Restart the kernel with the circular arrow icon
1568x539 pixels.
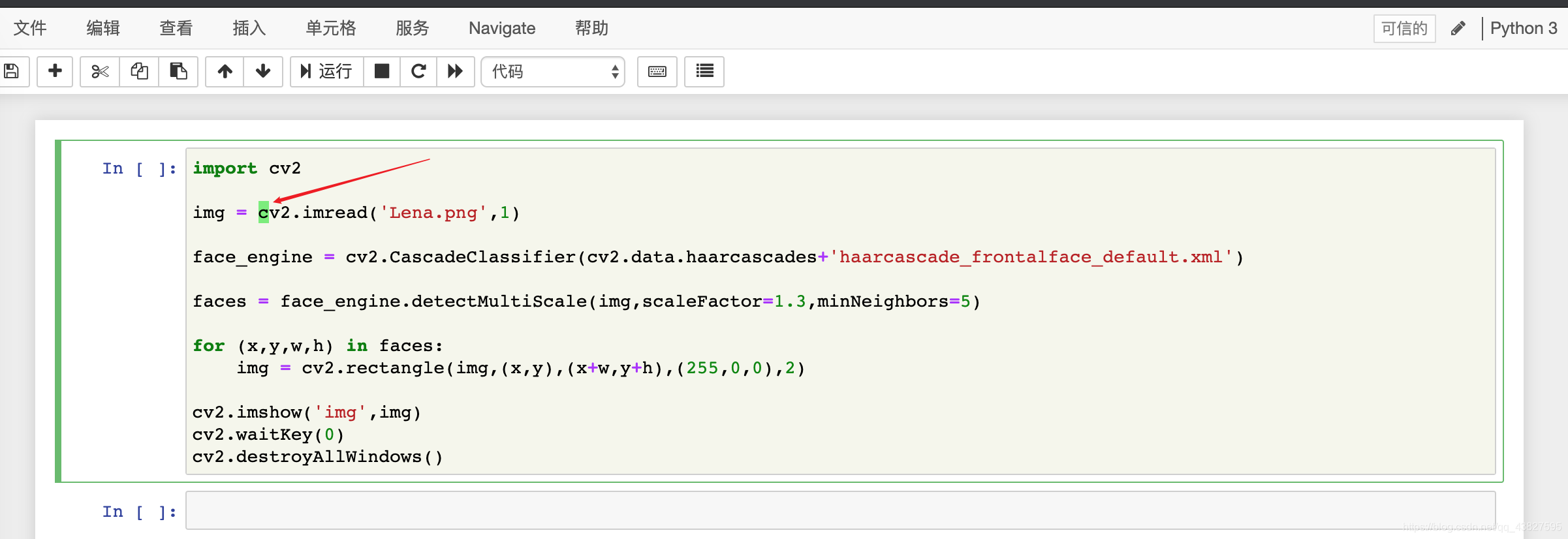pyautogui.click(x=418, y=71)
